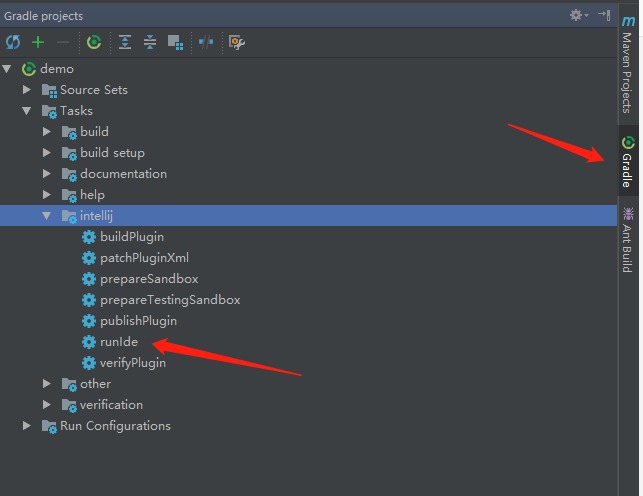The width and height of the screenshot is (643, 496).
Task: Expand the verification group
Action: pyautogui.click(x=47, y=405)
